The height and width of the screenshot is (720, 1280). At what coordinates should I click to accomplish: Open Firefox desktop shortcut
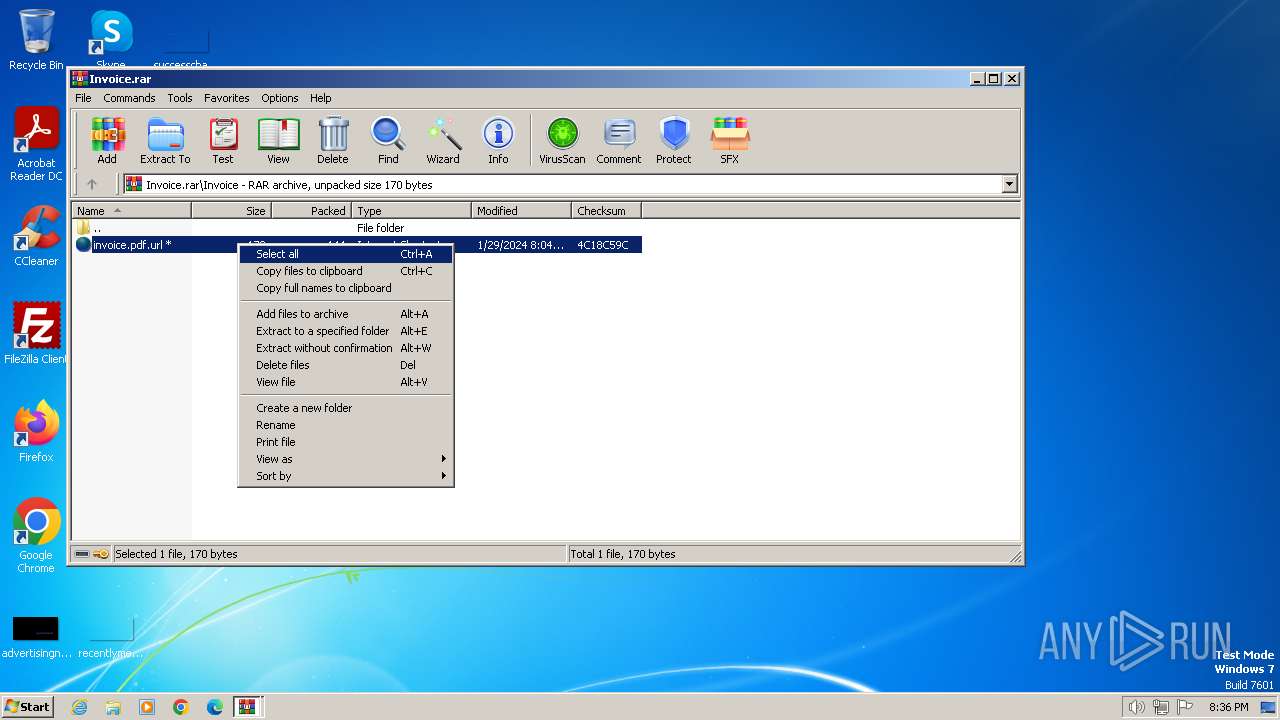pyautogui.click(x=36, y=432)
